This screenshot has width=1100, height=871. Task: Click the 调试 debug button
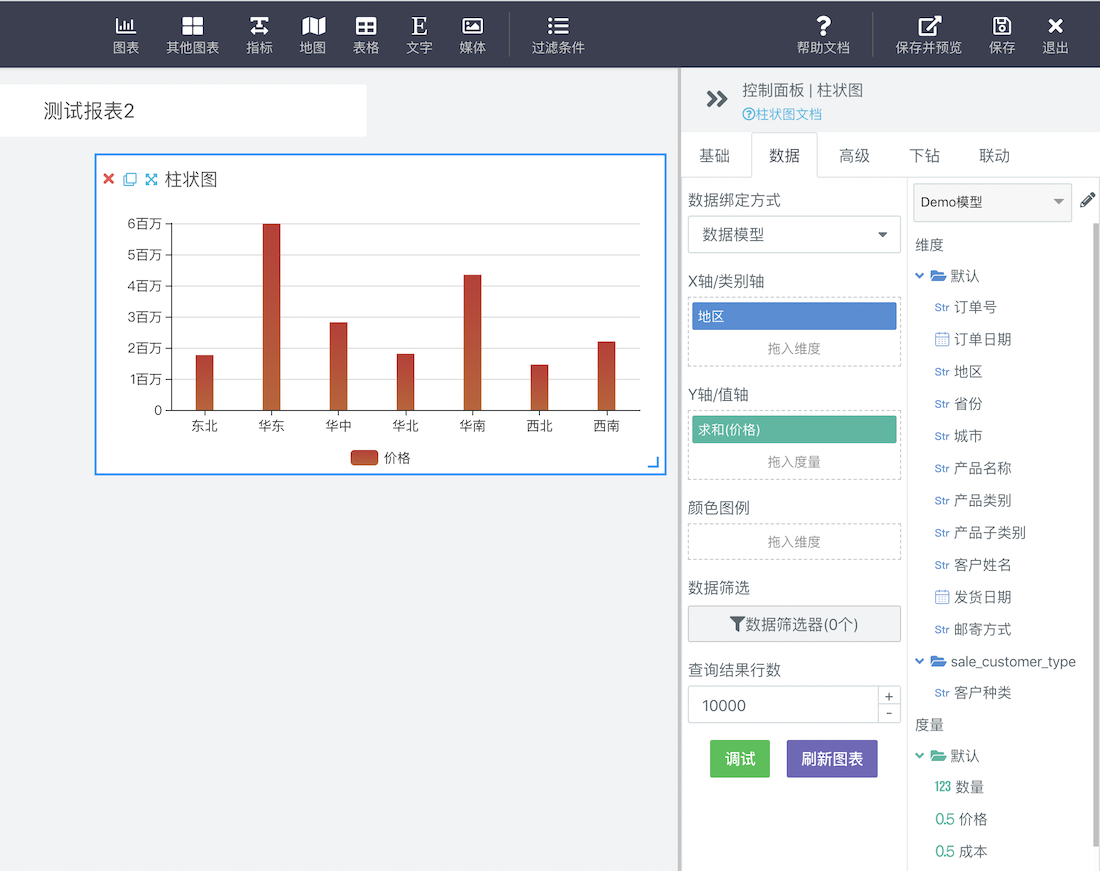tap(740, 759)
